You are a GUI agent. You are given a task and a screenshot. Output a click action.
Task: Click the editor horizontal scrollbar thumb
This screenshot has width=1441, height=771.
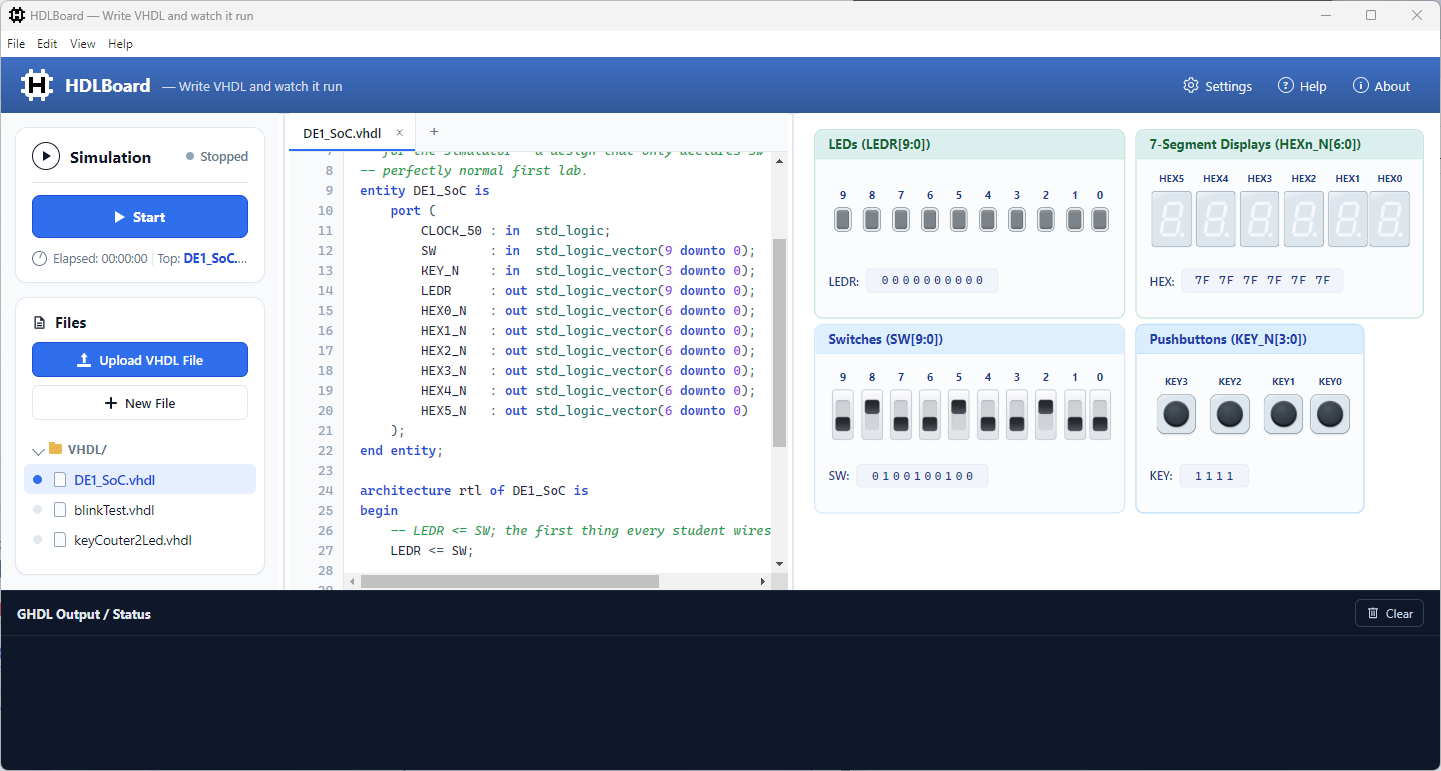pos(509,581)
